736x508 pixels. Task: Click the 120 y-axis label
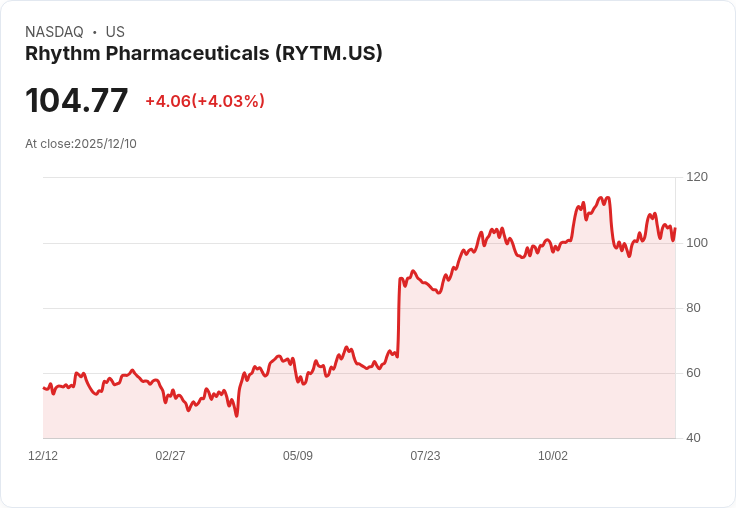coord(697,177)
